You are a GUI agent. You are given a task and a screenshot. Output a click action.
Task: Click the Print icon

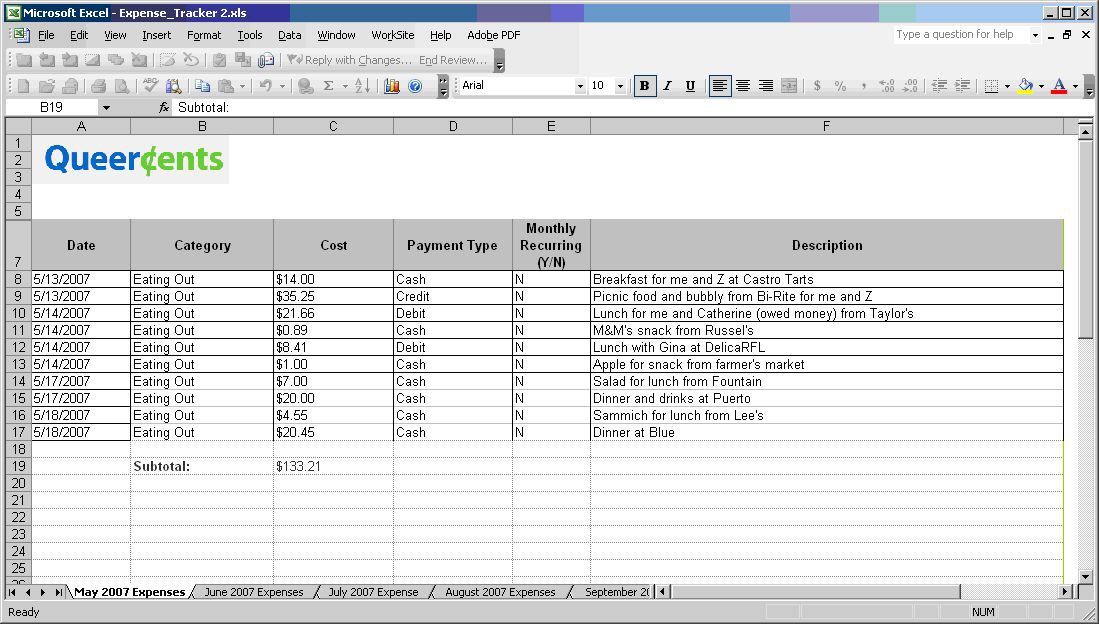click(99, 86)
